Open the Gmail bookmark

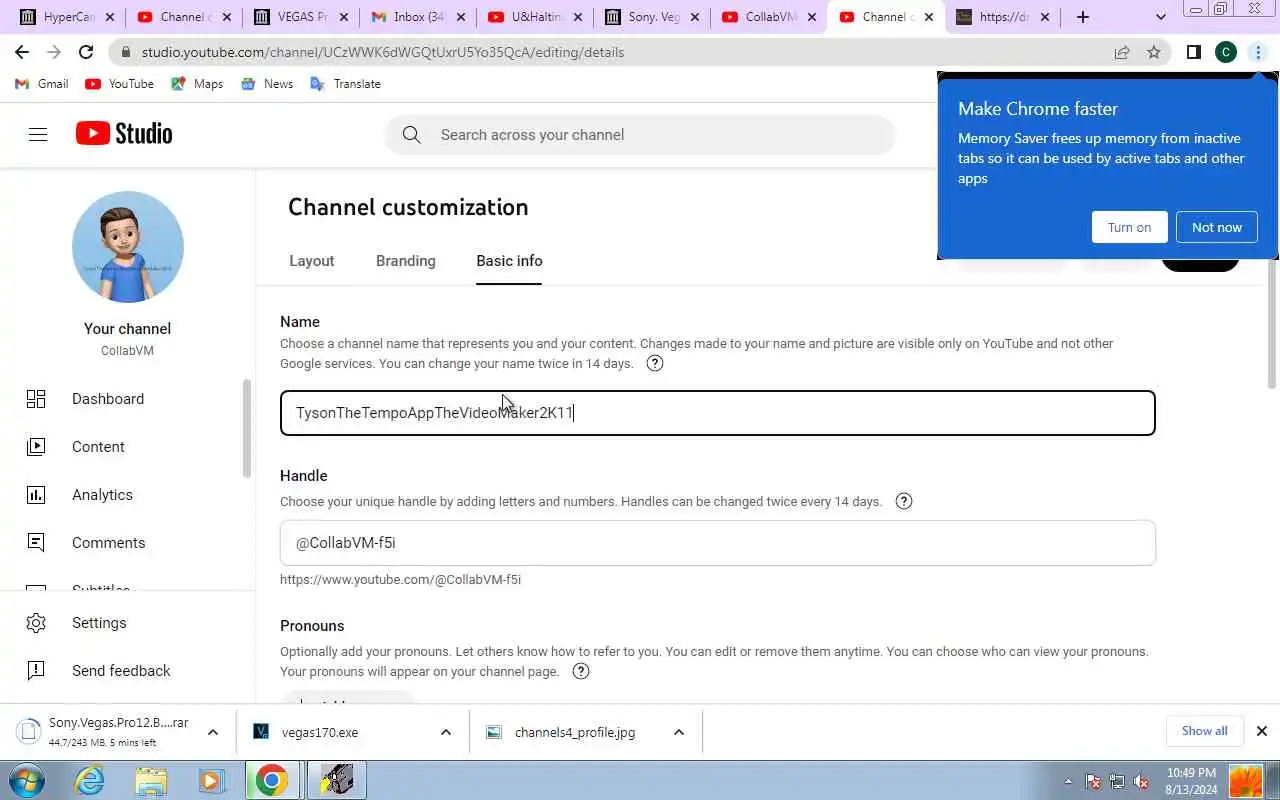coord(42,84)
